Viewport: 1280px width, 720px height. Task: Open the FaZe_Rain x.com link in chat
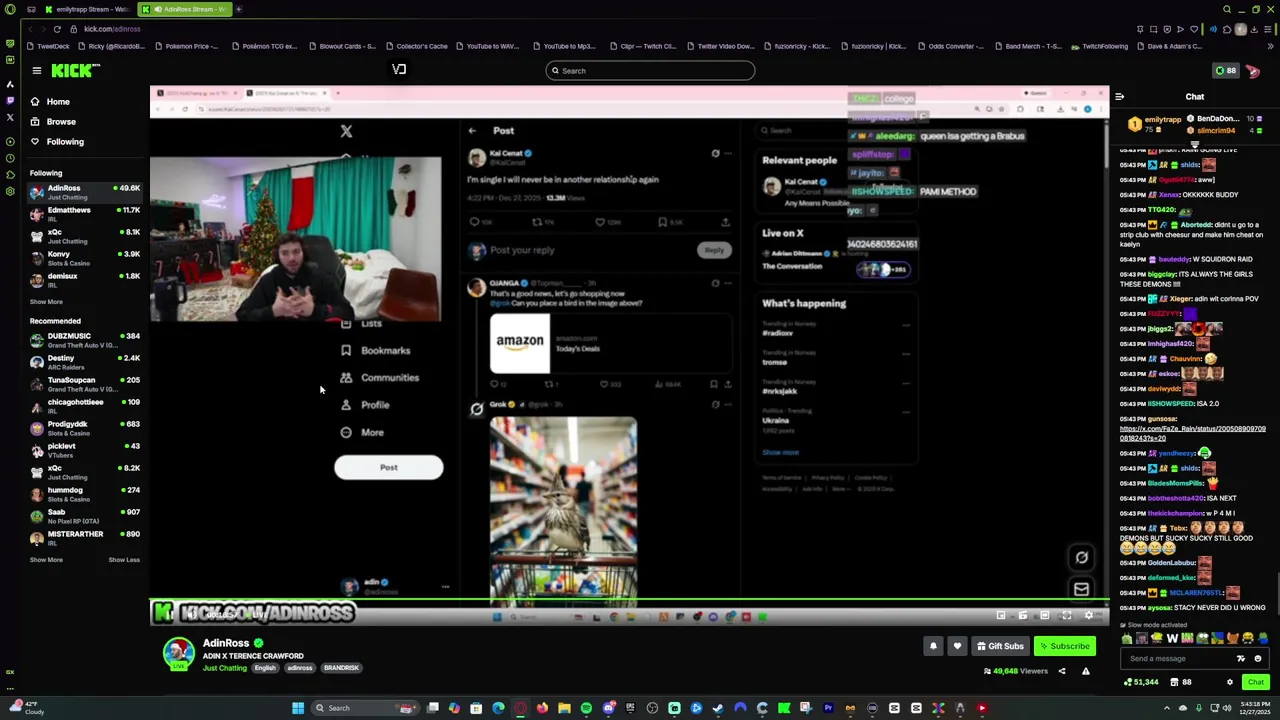click(1192, 433)
